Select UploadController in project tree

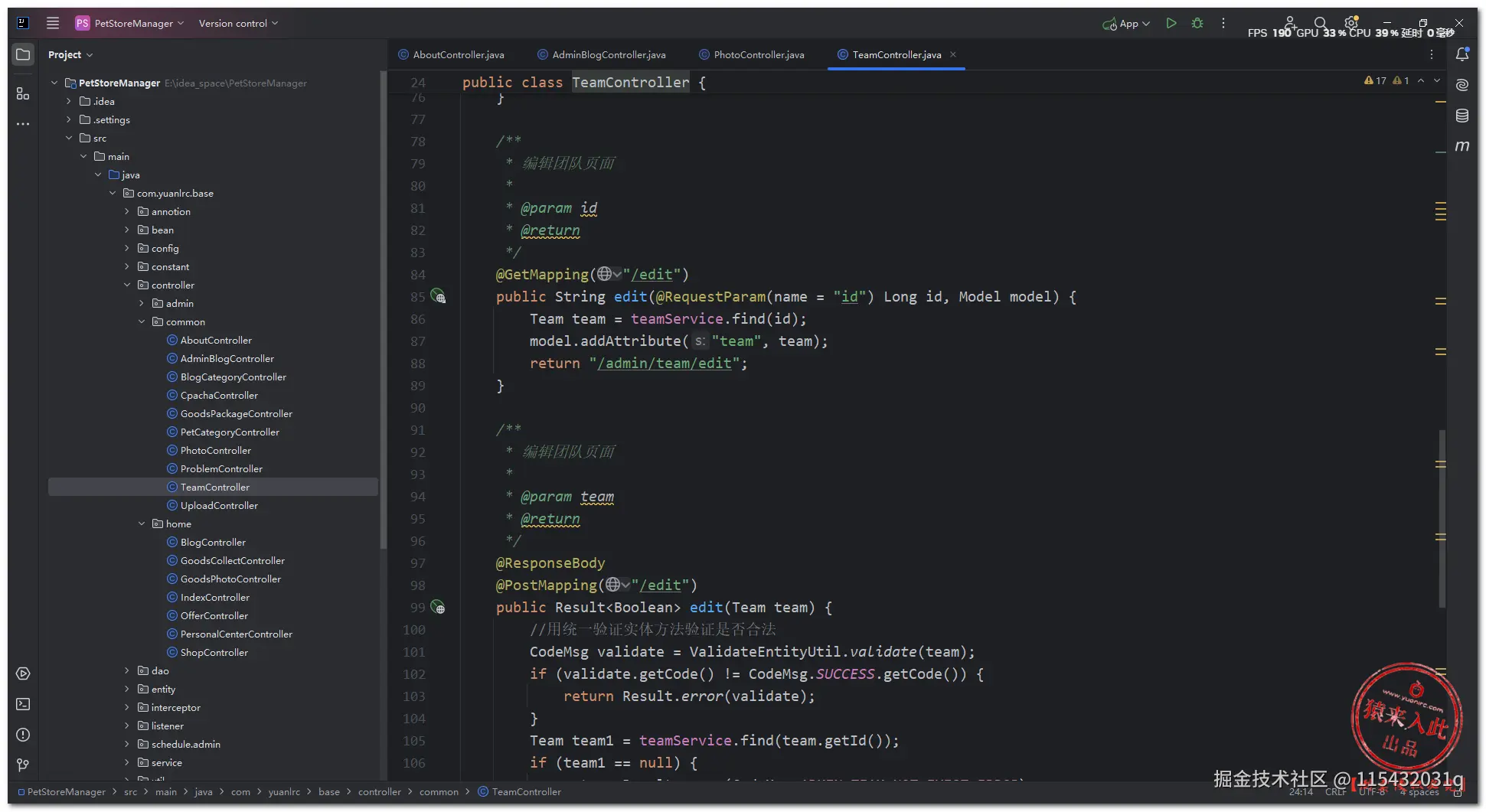coord(219,505)
